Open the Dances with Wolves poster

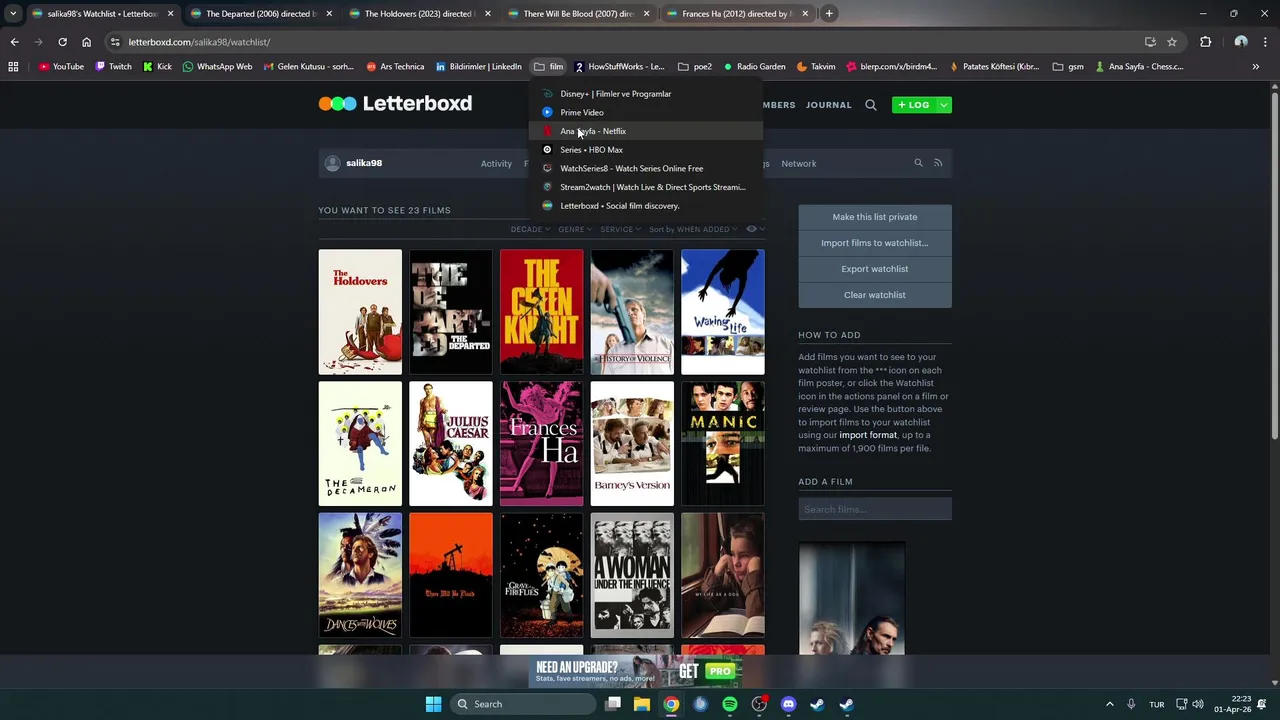360,576
